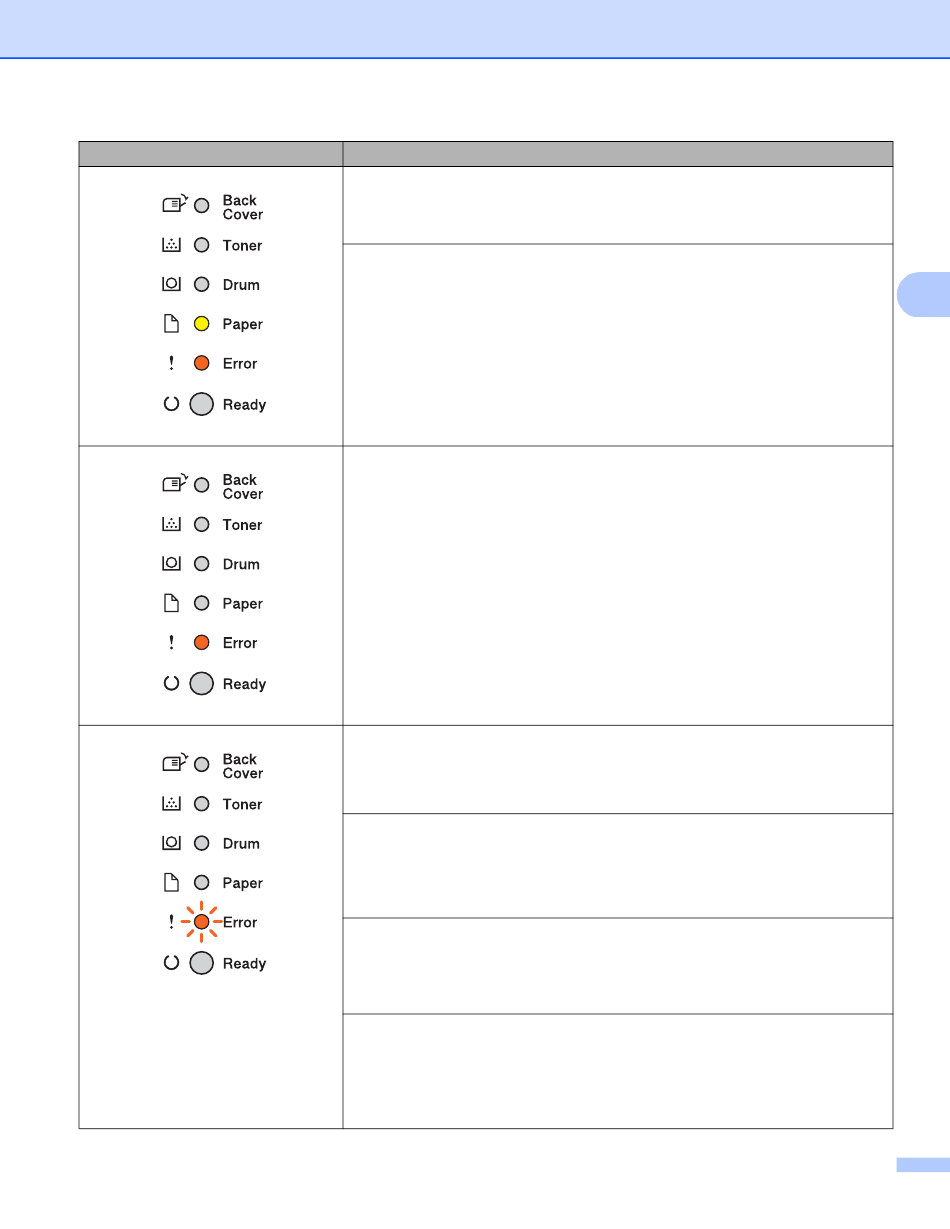This screenshot has height=1229, width=950.
Task: Click the exclamation Error icon in the second panel
Action: tap(171, 643)
